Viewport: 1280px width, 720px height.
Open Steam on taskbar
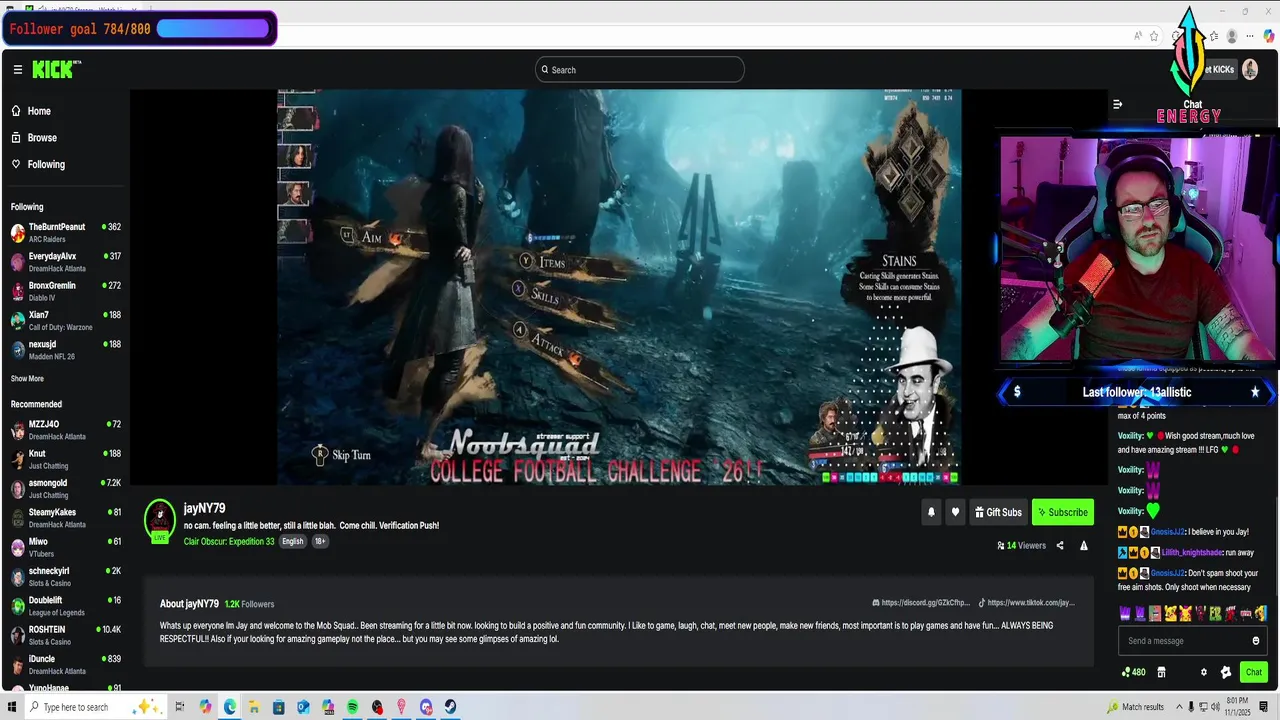click(x=451, y=707)
